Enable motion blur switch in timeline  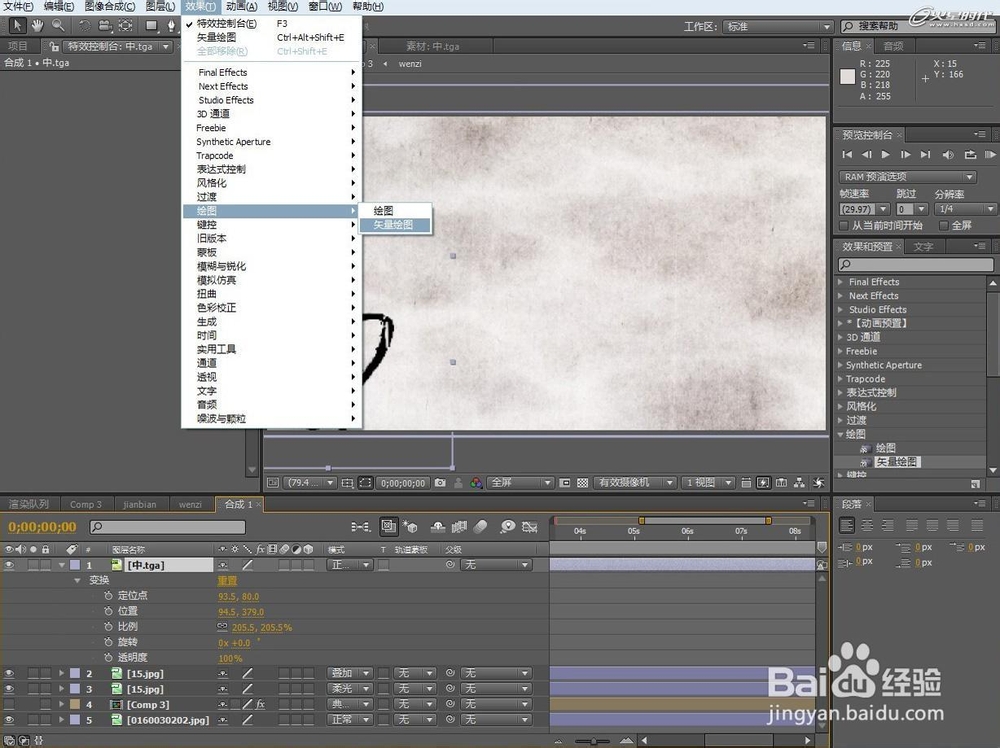pyautogui.click(x=481, y=526)
